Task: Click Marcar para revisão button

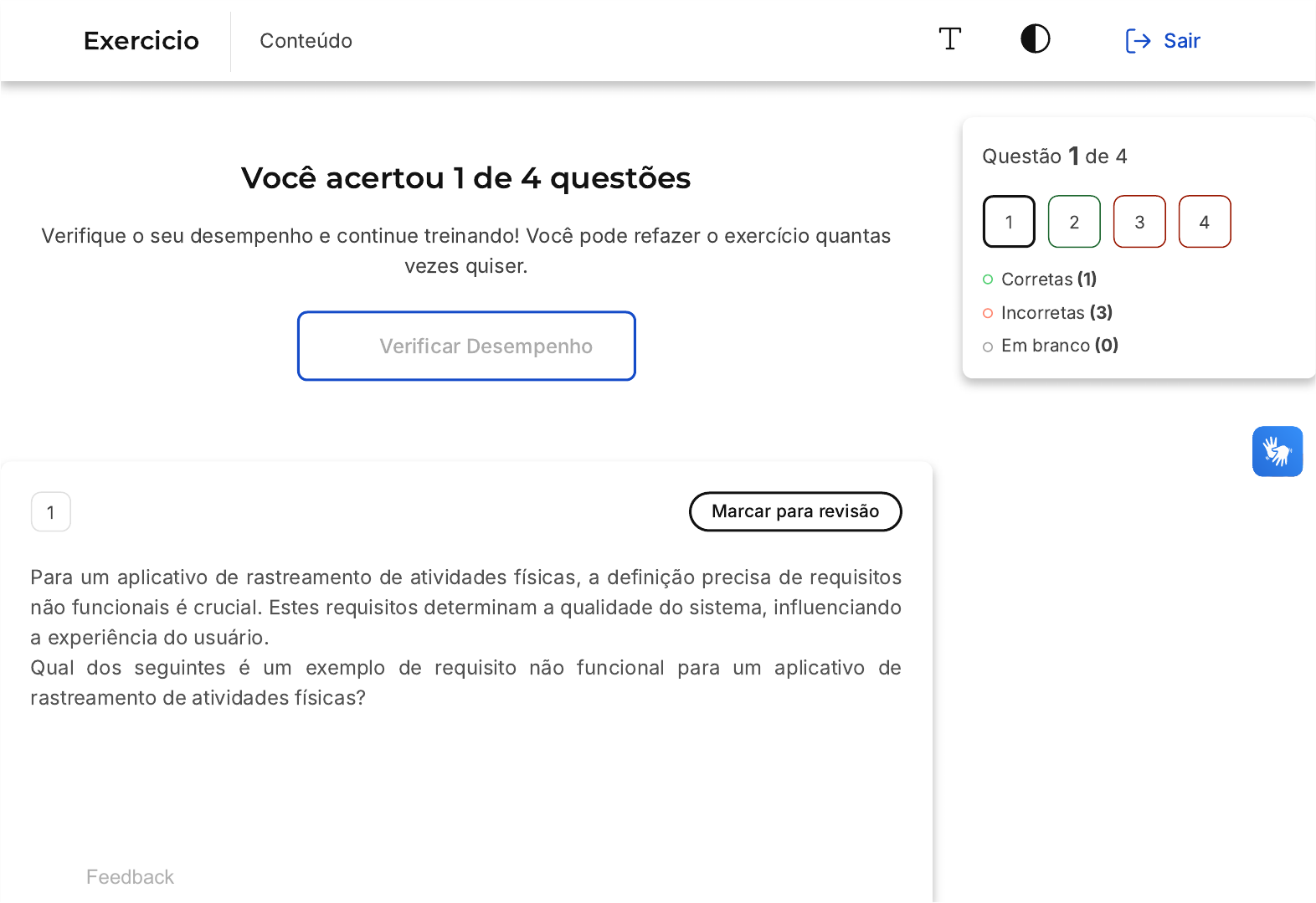Action: (795, 511)
